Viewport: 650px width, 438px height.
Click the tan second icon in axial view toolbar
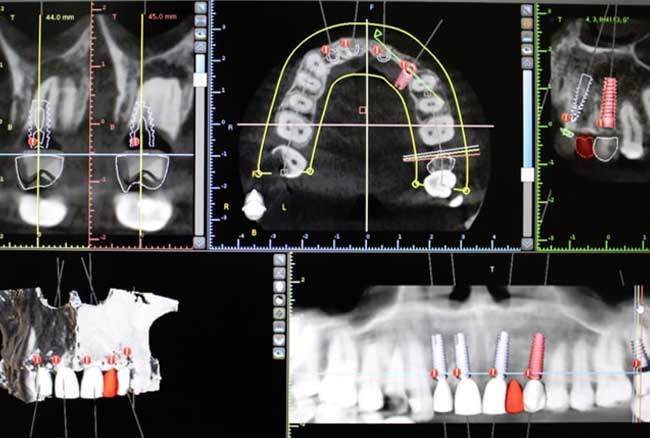coord(527,24)
